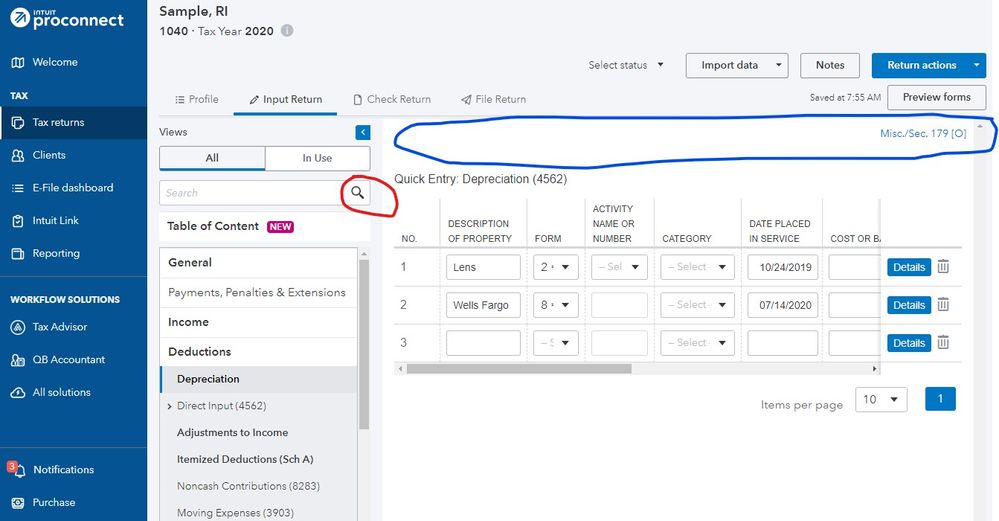999x521 pixels.
Task: Open the Income section
Action: click(258, 322)
